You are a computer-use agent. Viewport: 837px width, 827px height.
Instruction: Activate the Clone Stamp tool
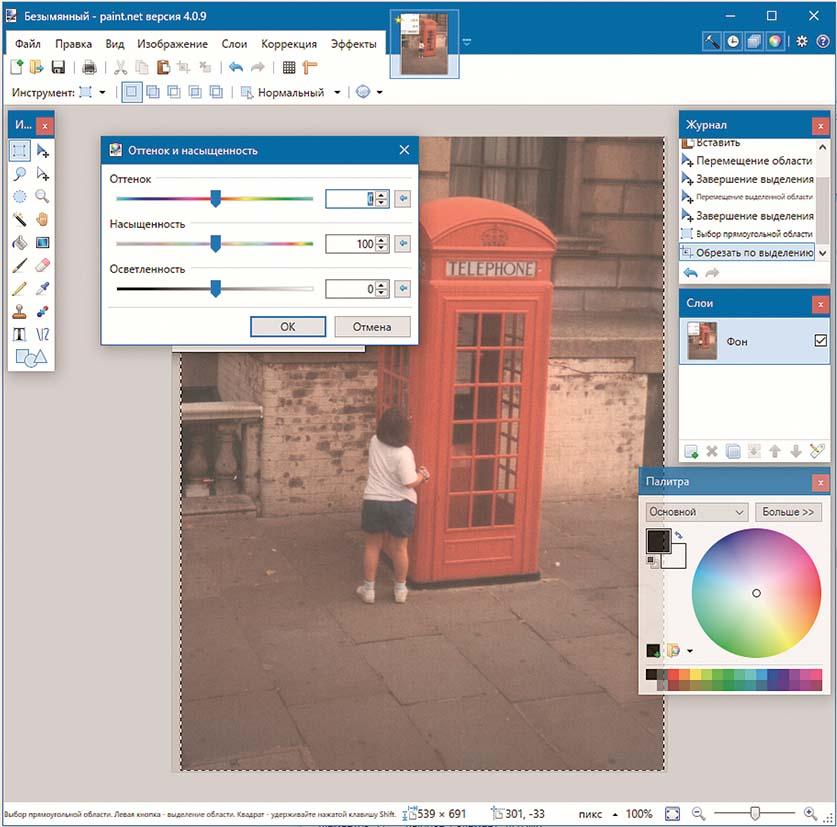[x=19, y=311]
